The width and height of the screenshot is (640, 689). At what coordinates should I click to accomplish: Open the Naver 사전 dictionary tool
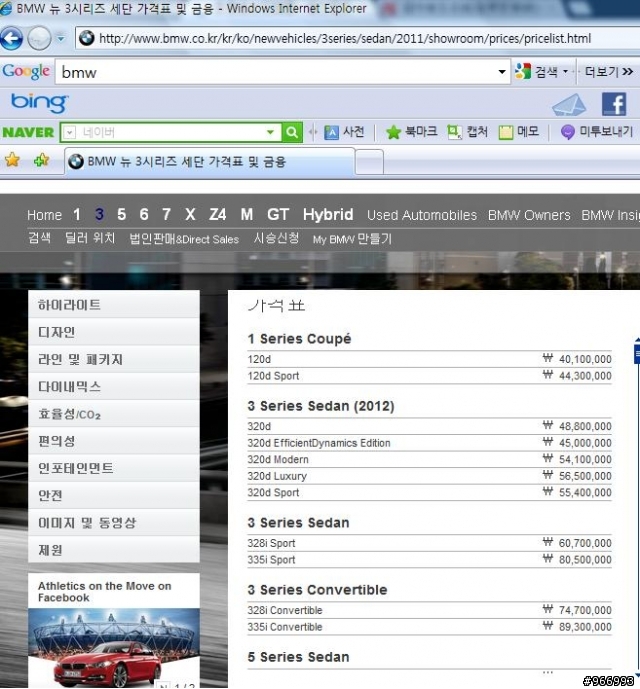click(x=345, y=132)
